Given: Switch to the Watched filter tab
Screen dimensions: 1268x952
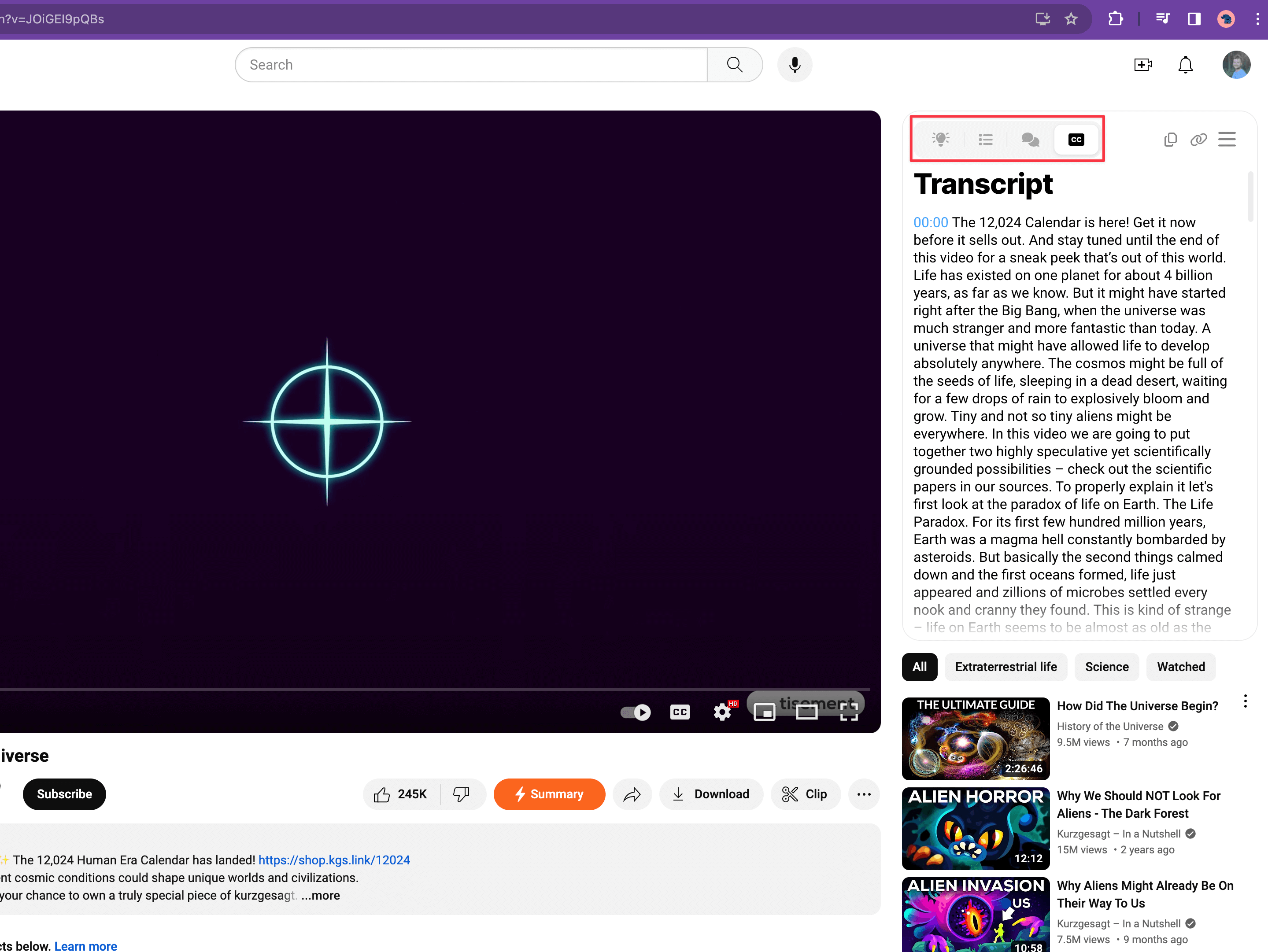Looking at the screenshot, I should [1181, 667].
